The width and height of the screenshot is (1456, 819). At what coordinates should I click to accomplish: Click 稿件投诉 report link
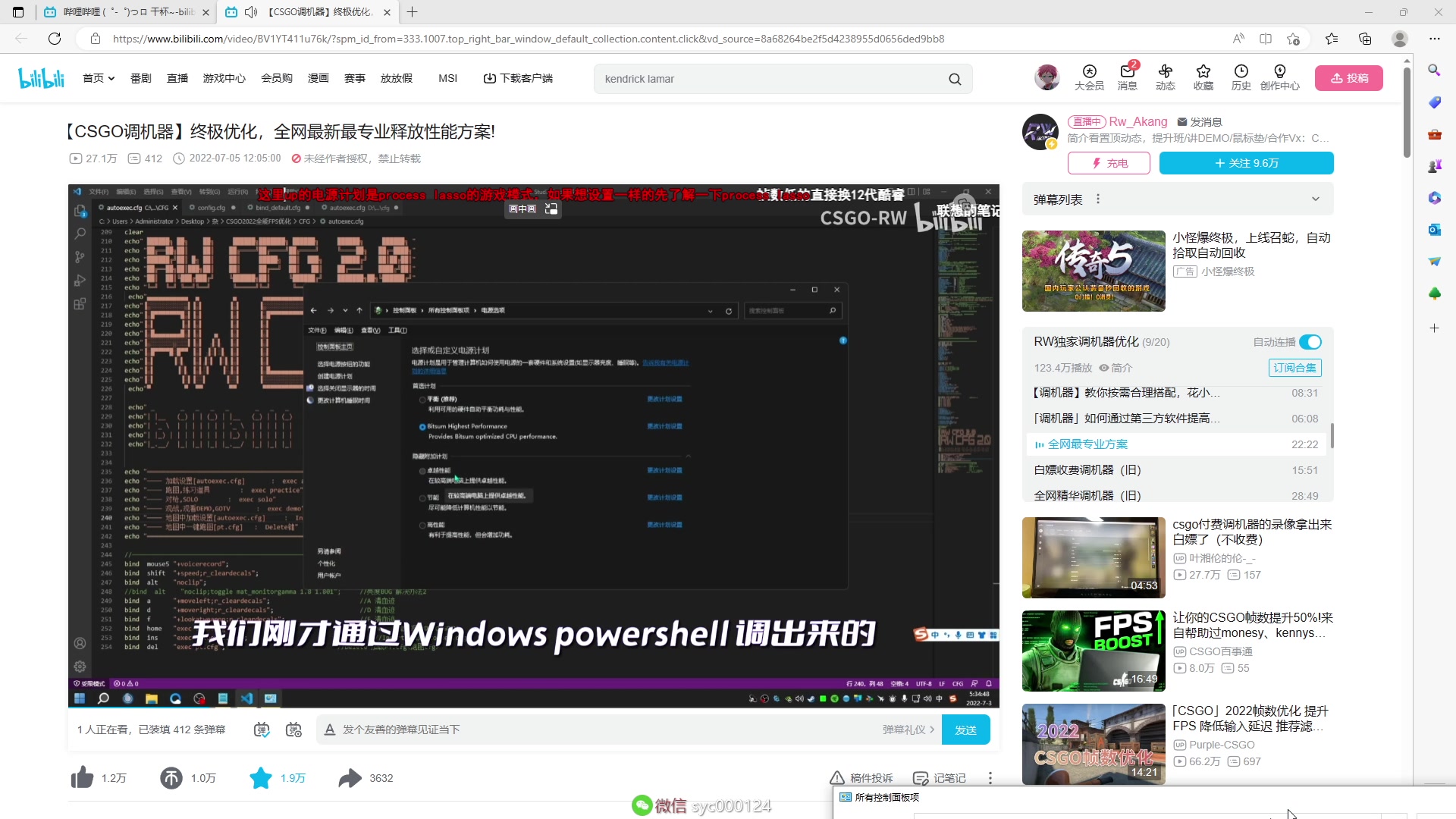861,778
